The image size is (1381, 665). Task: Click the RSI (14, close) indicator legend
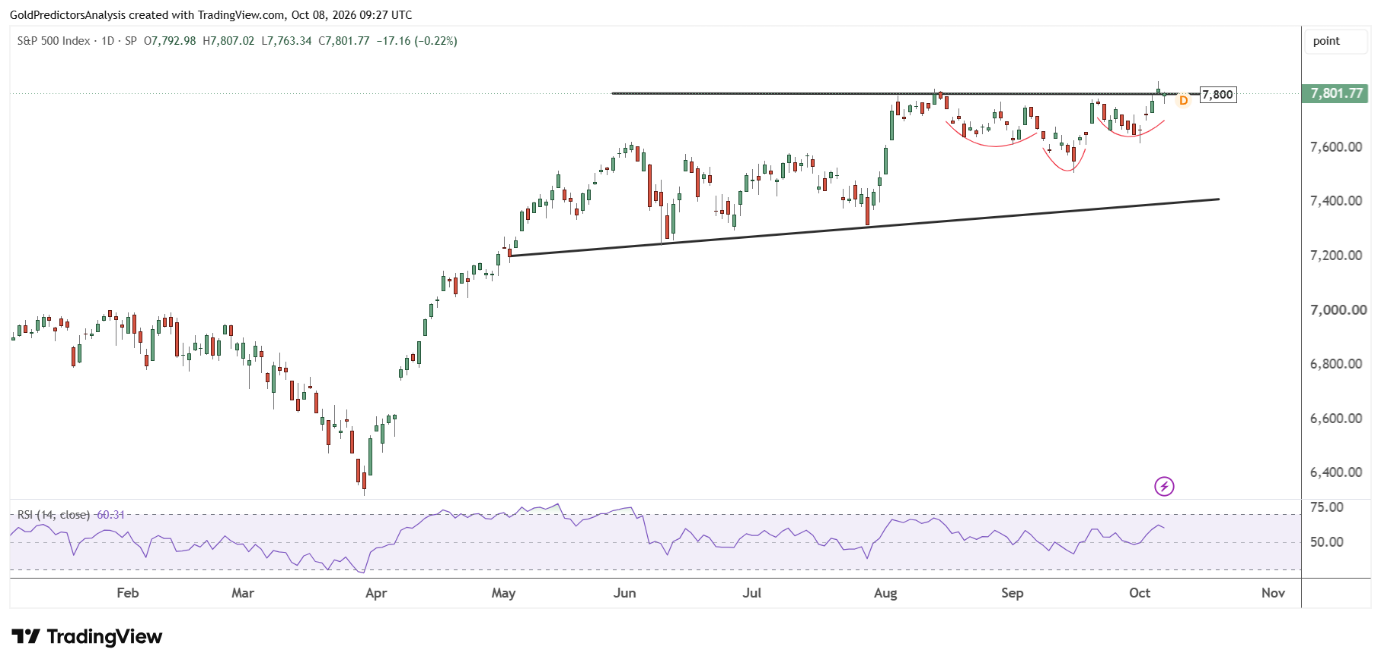pos(54,515)
